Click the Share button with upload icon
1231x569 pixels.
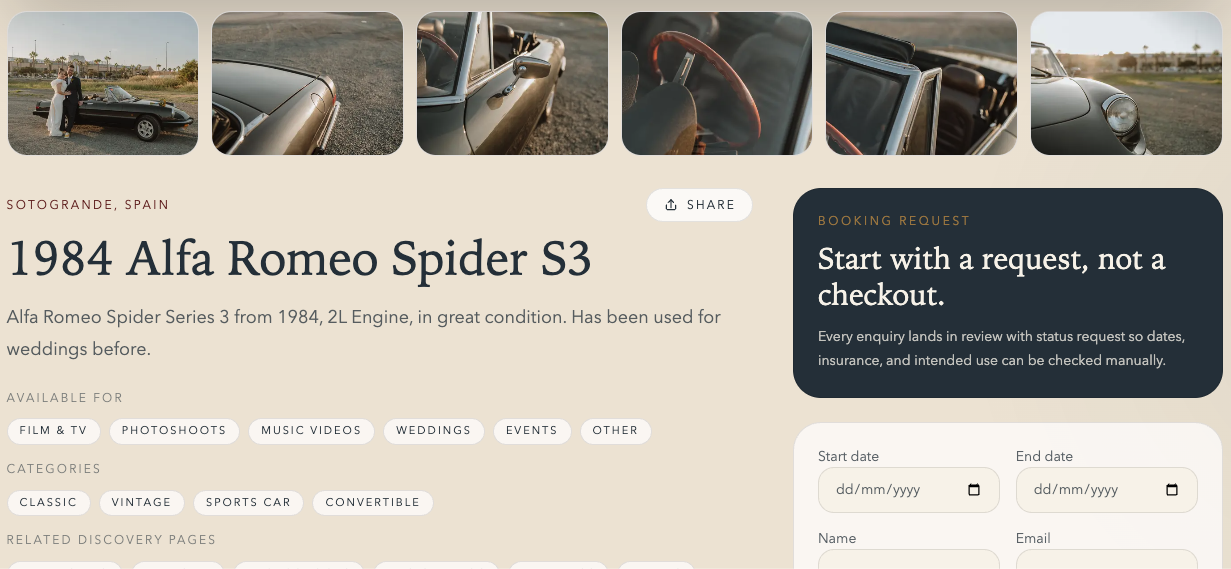tap(699, 205)
